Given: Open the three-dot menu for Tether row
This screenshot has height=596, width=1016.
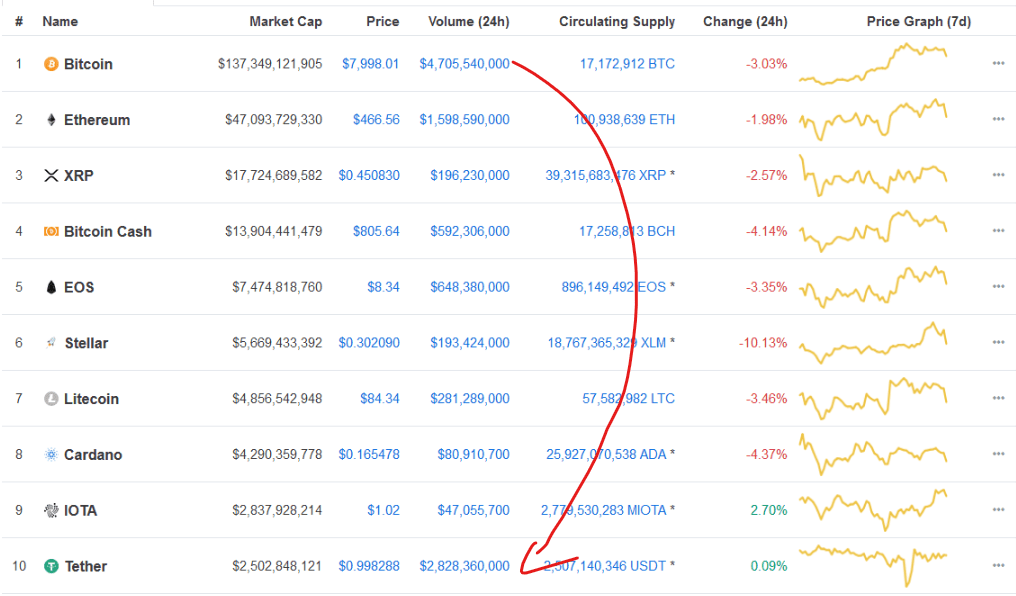Looking at the screenshot, I should point(998,566).
